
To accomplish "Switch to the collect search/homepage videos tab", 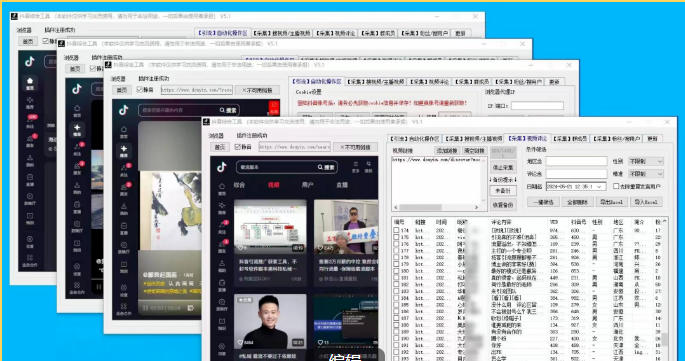I will [474, 139].
